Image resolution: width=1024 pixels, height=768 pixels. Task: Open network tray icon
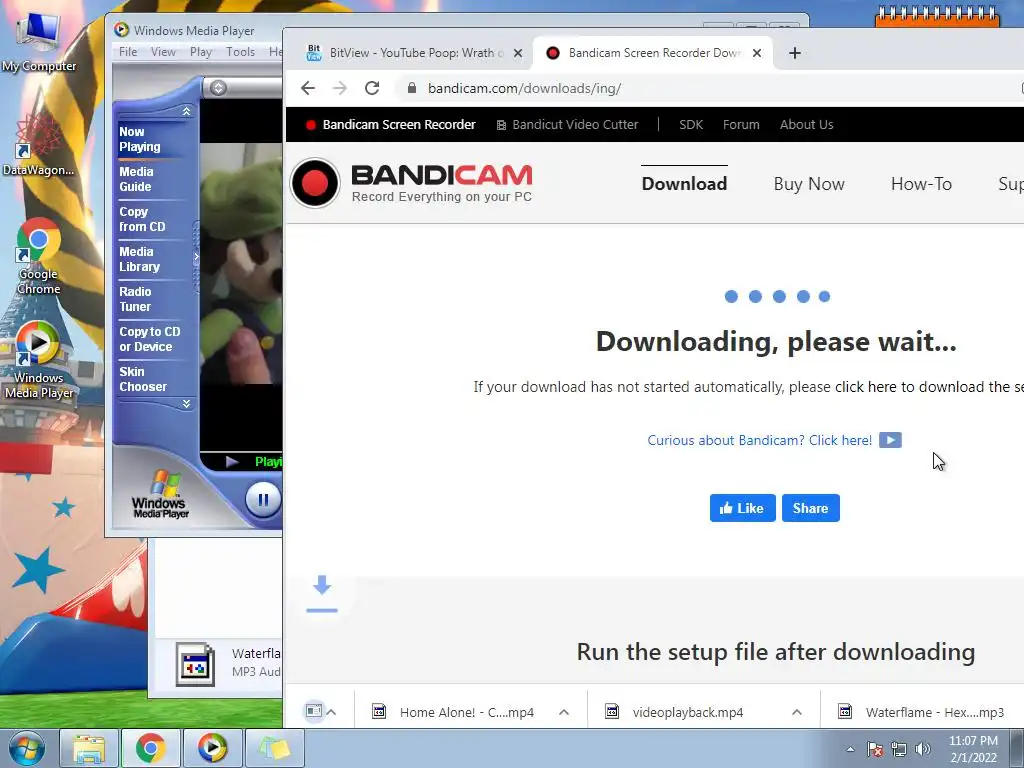[899, 749]
